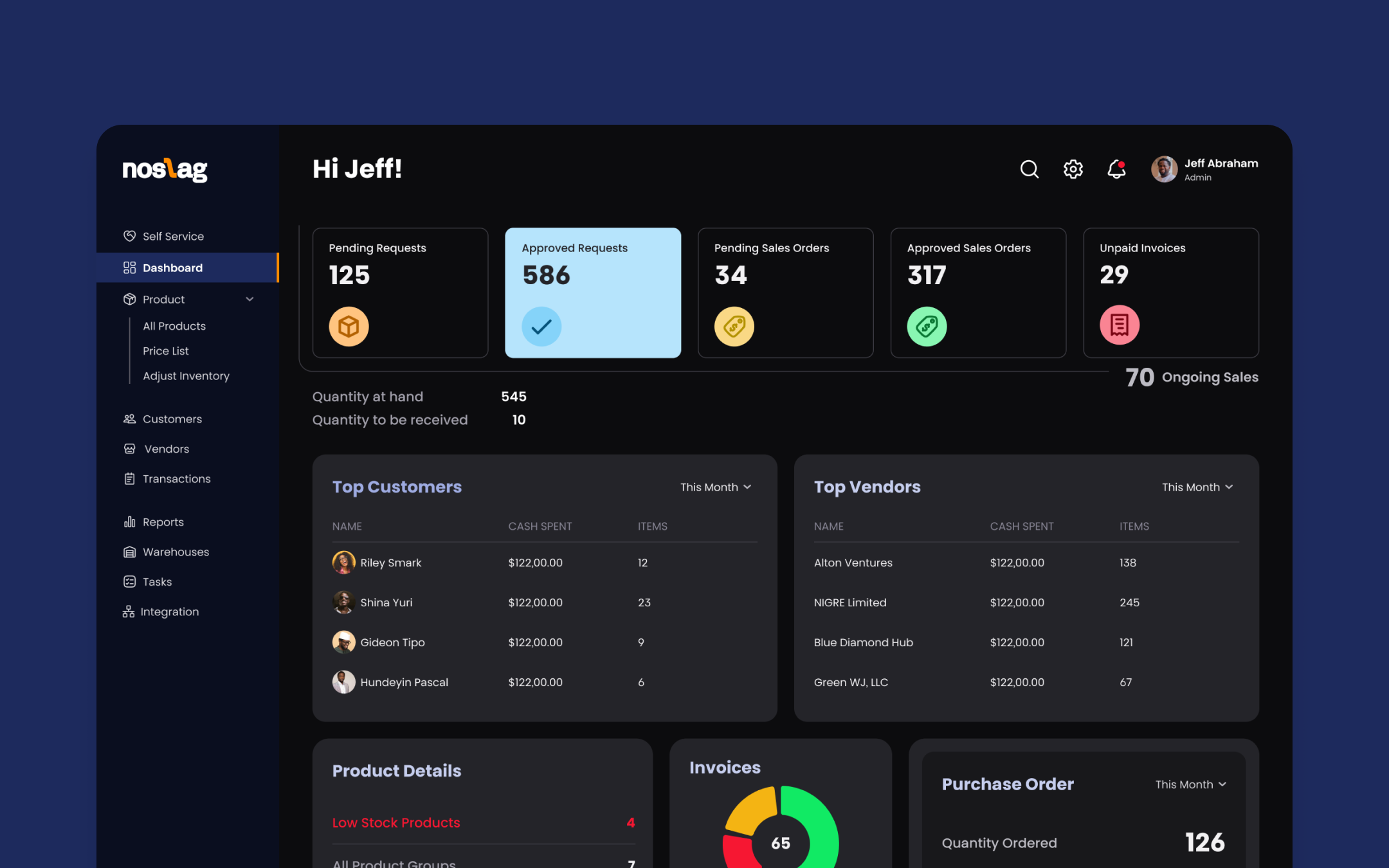Click the blue checkmark icon in Approved Requests
Image resolution: width=1389 pixels, height=868 pixels.
[541, 327]
